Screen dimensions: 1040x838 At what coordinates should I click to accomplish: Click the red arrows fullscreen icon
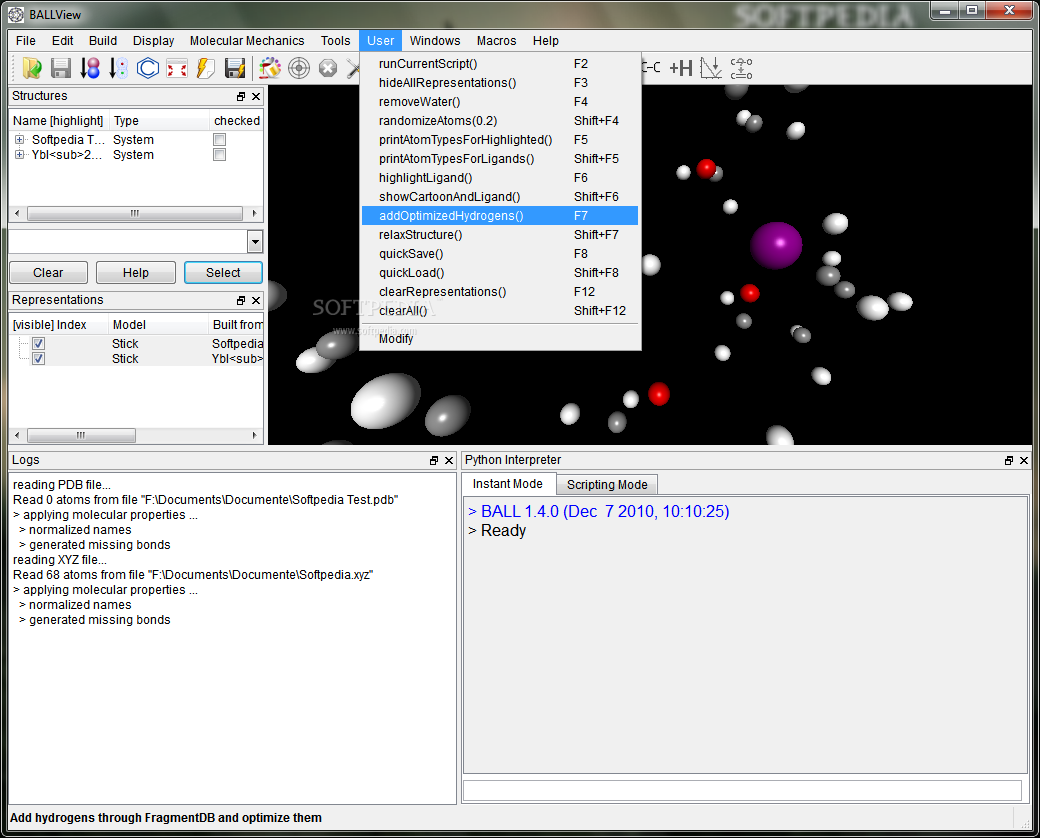click(176, 68)
